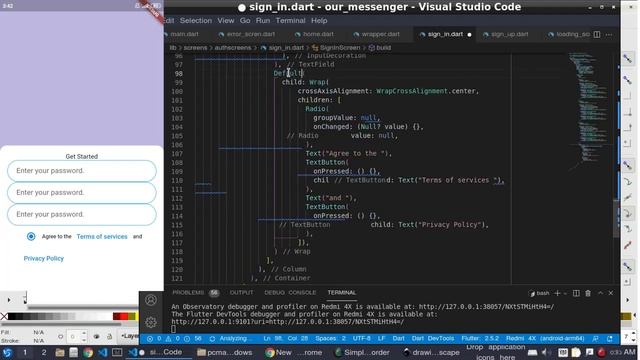Open the PROBLEMS panel tab

(188, 293)
